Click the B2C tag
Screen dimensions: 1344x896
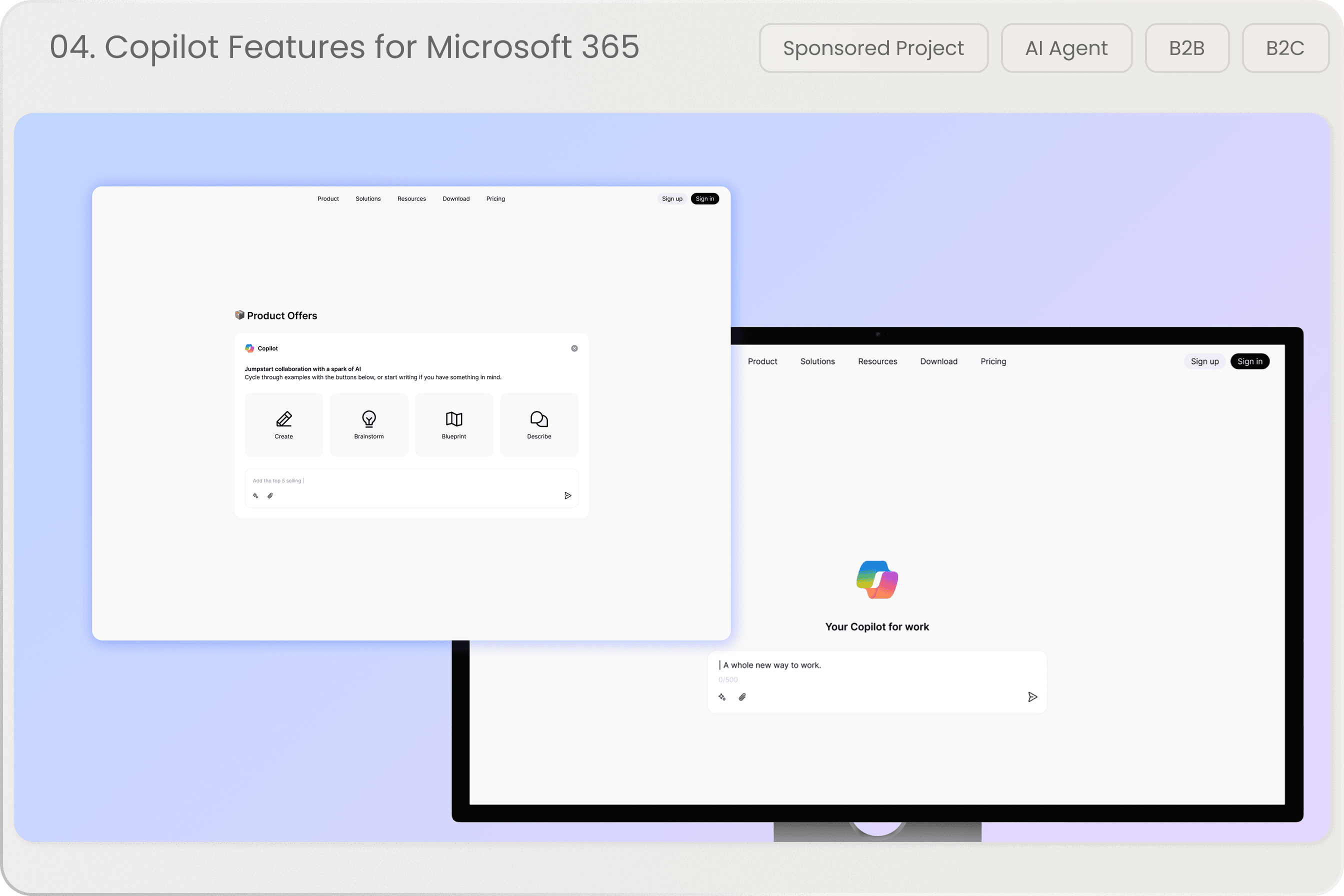coord(1285,48)
